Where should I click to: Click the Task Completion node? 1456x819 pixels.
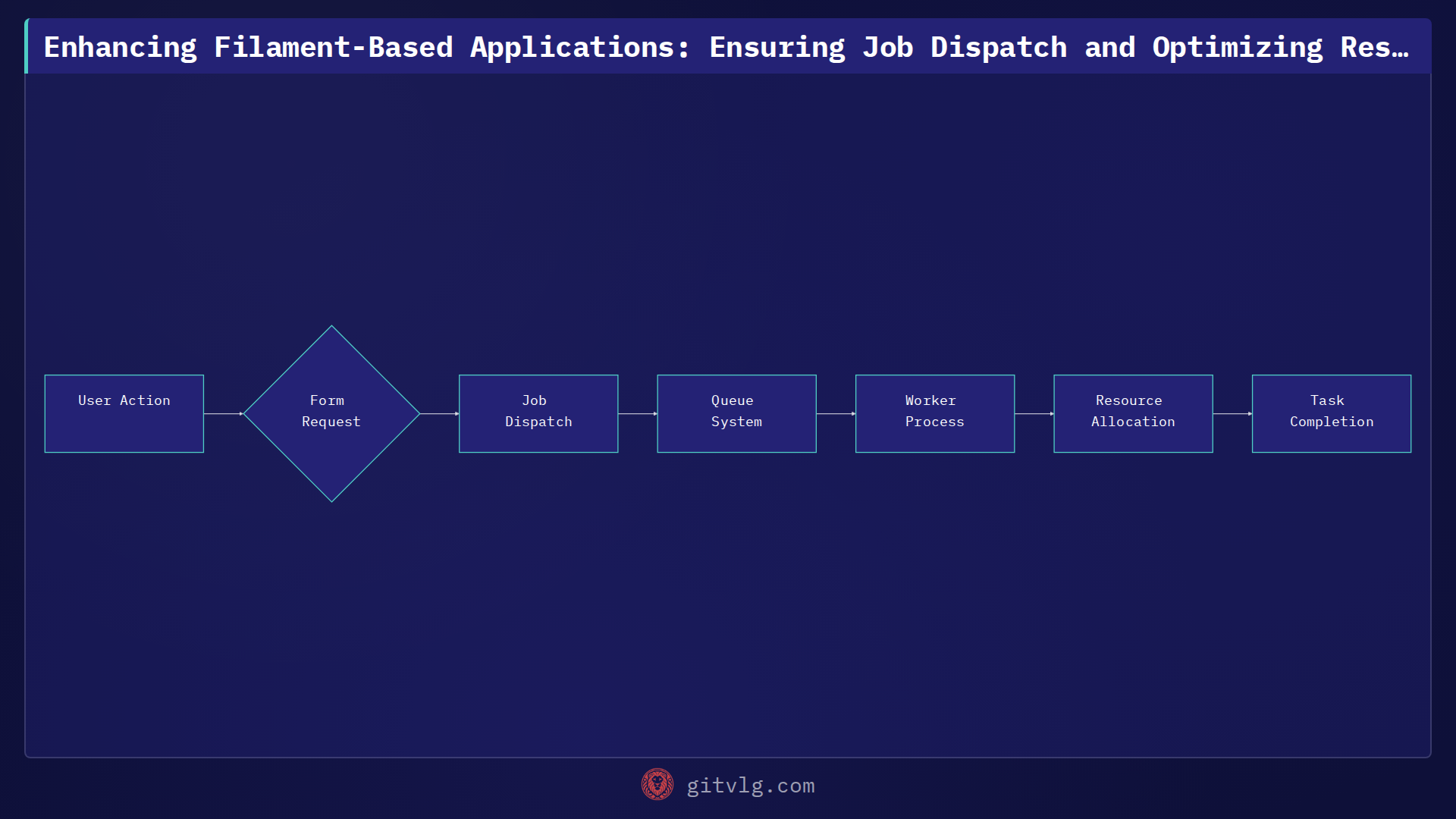pos(1332,414)
